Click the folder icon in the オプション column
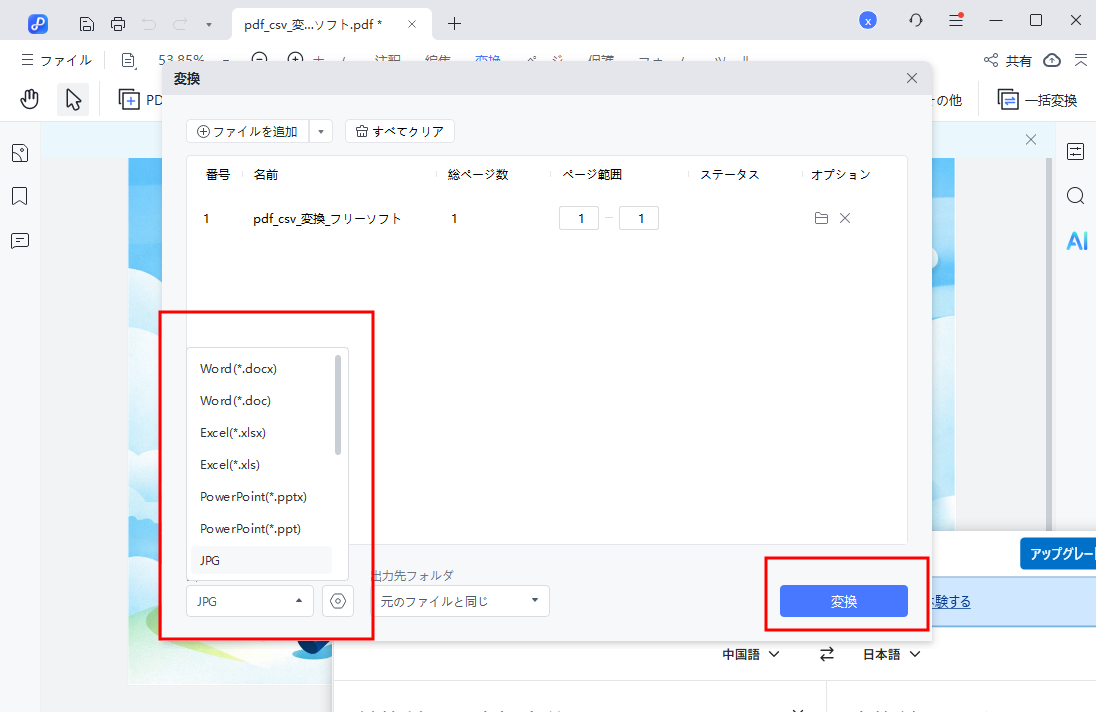This screenshot has width=1096, height=712. (x=821, y=217)
